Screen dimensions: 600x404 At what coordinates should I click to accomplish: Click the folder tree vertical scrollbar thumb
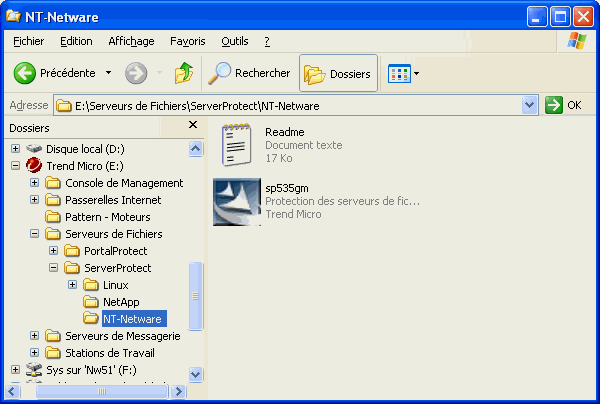tap(196, 296)
